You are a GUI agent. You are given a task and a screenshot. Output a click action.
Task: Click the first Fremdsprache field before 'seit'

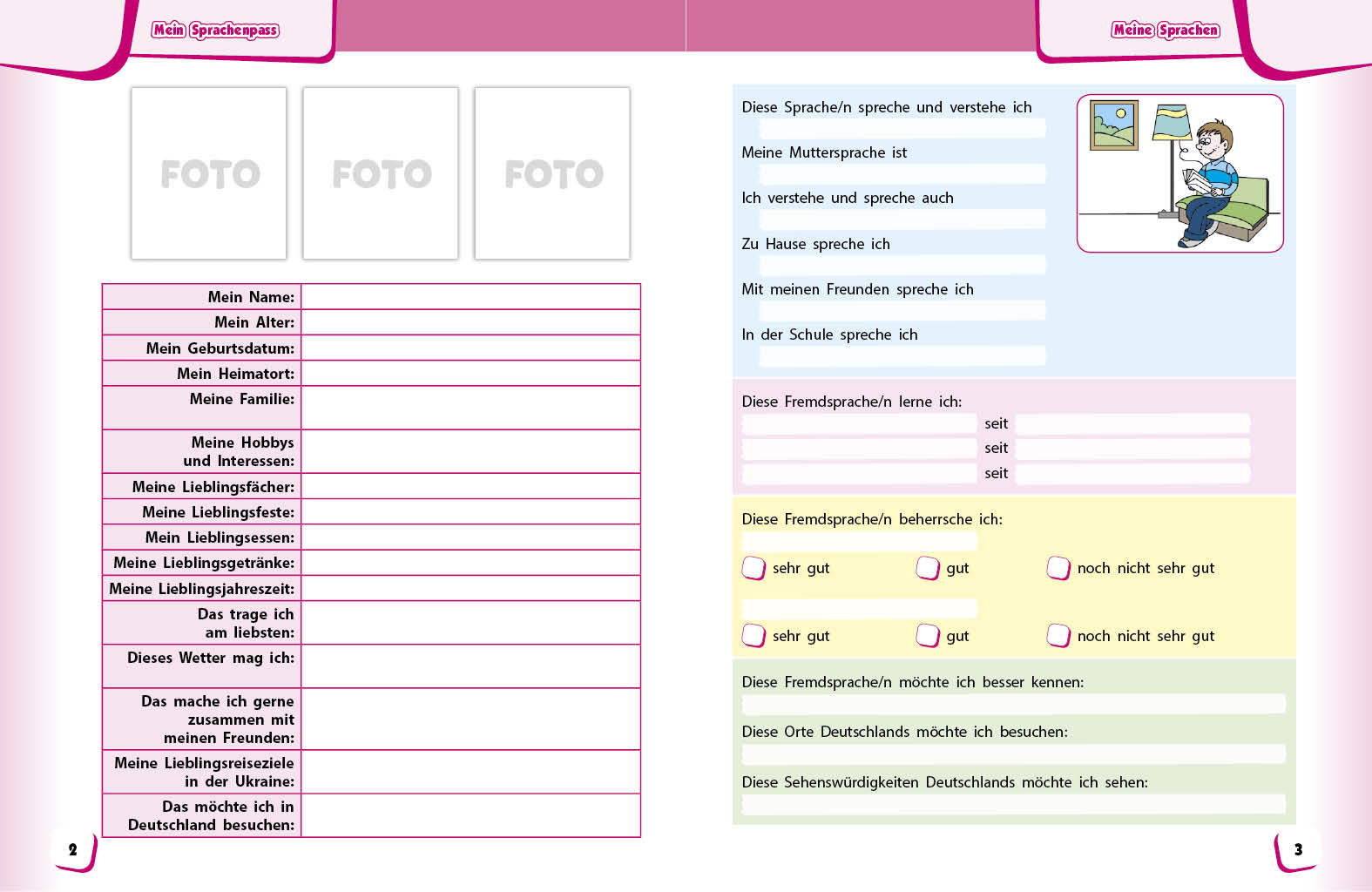[859, 424]
